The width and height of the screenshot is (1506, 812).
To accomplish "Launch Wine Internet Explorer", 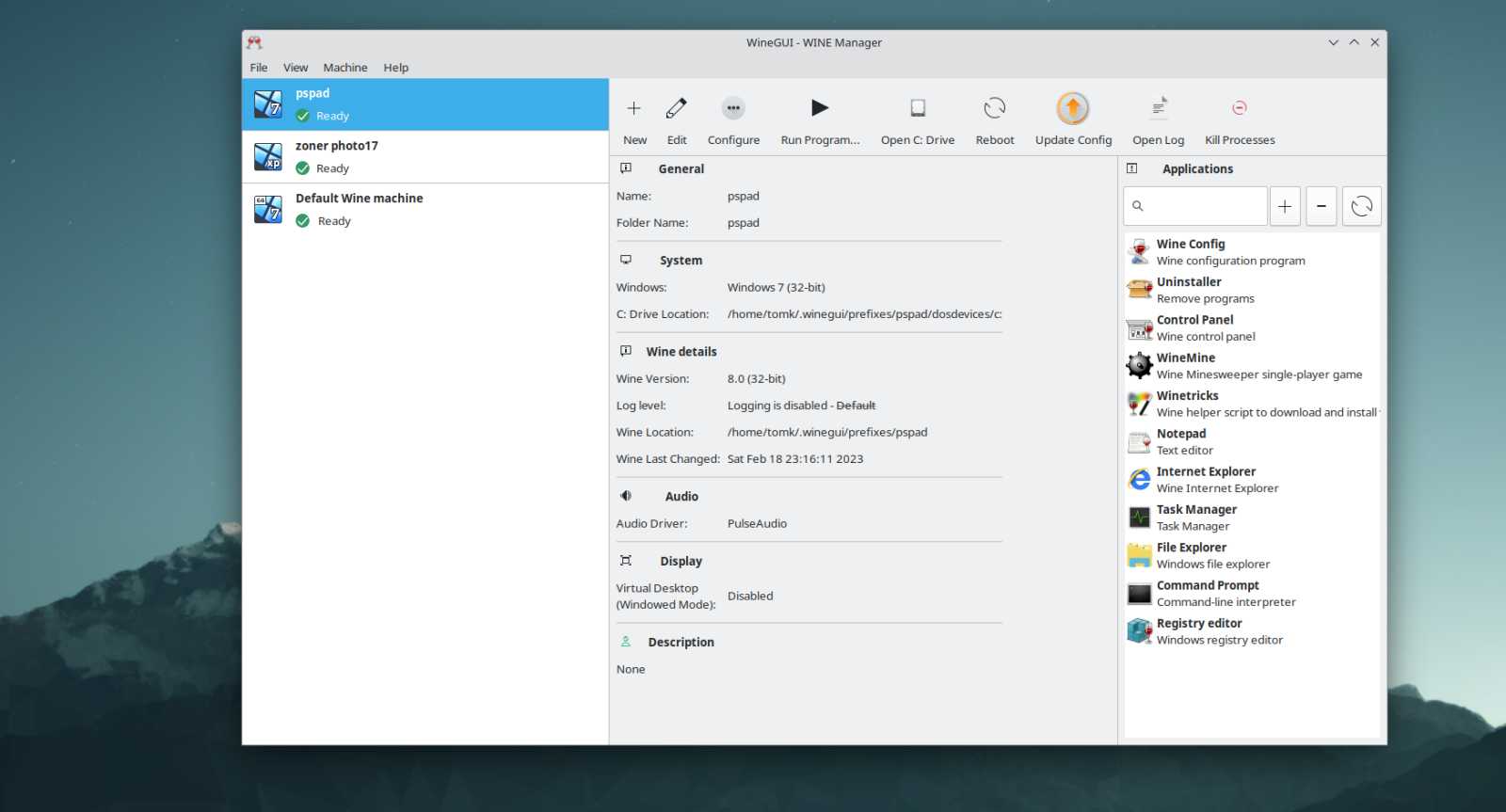I will [x=1252, y=480].
